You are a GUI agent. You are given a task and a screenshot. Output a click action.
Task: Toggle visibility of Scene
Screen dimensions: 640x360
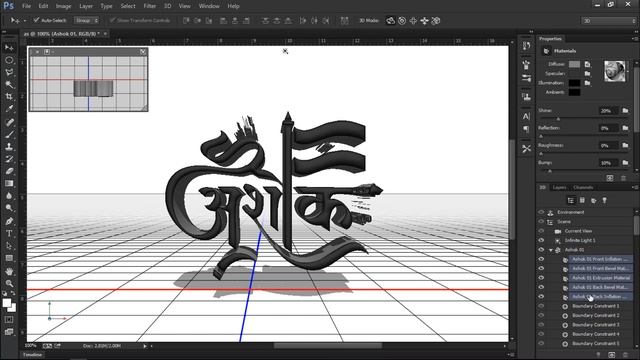(541, 222)
